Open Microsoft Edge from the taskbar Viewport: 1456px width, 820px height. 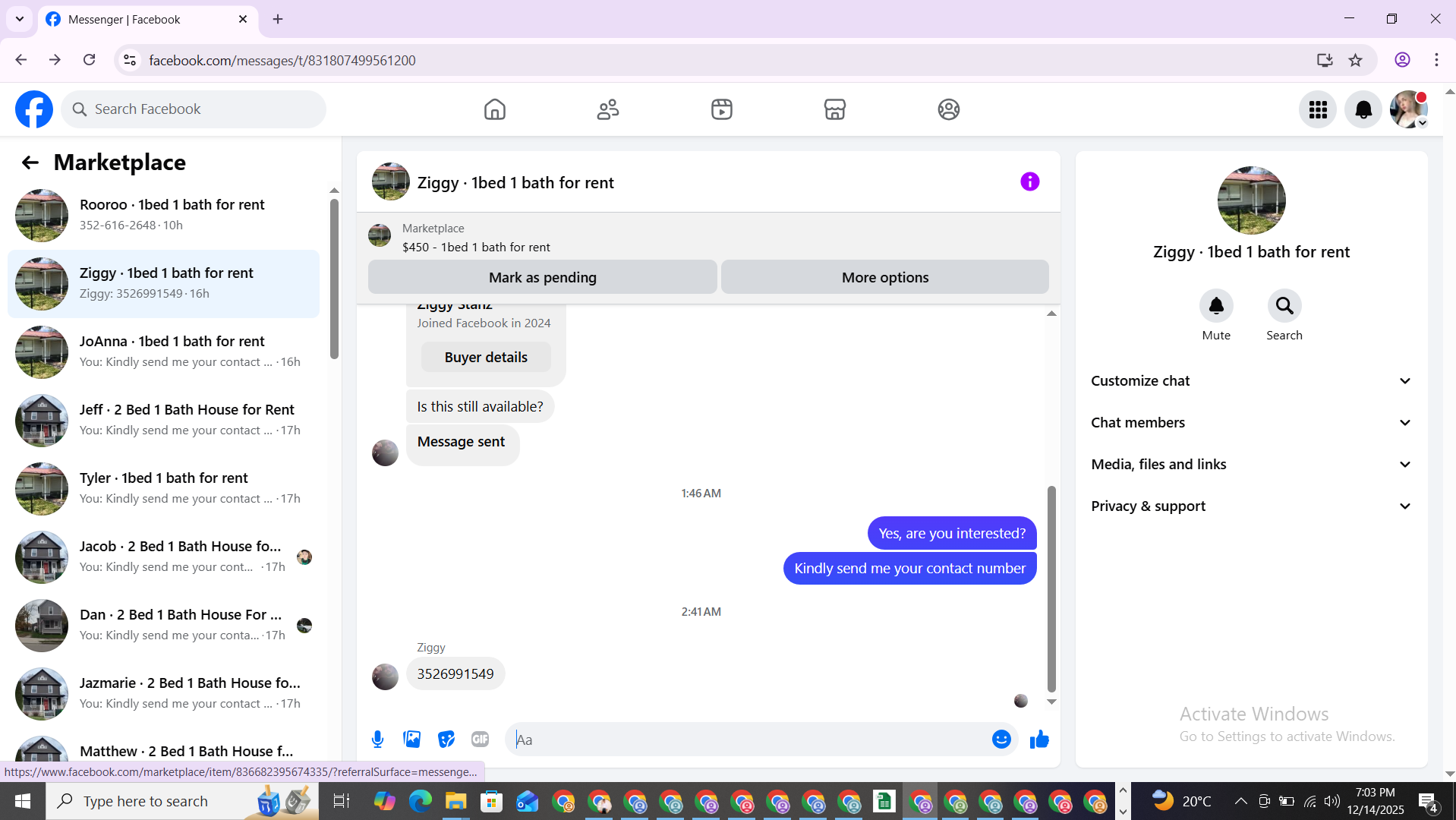[420, 801]
